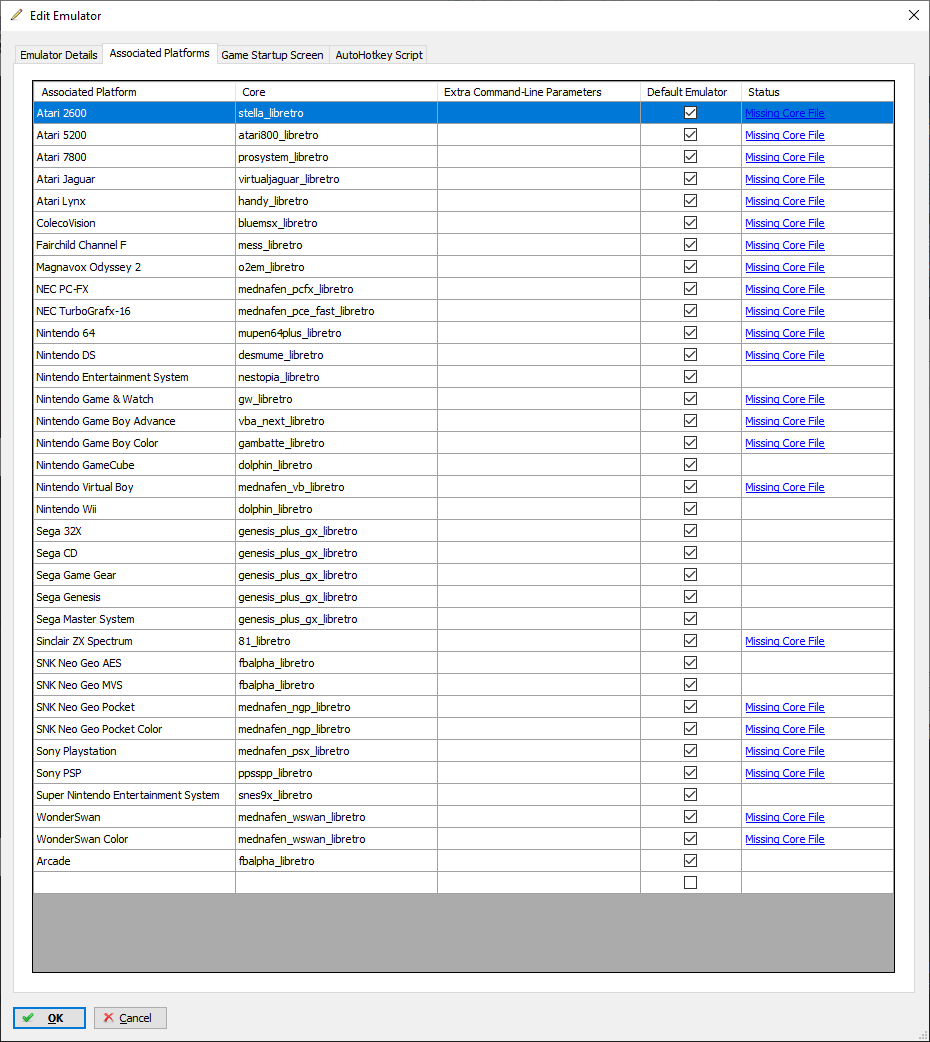Click the snes9x_libretro core cell
The image size is (930, 1042).
click(336, 795)
